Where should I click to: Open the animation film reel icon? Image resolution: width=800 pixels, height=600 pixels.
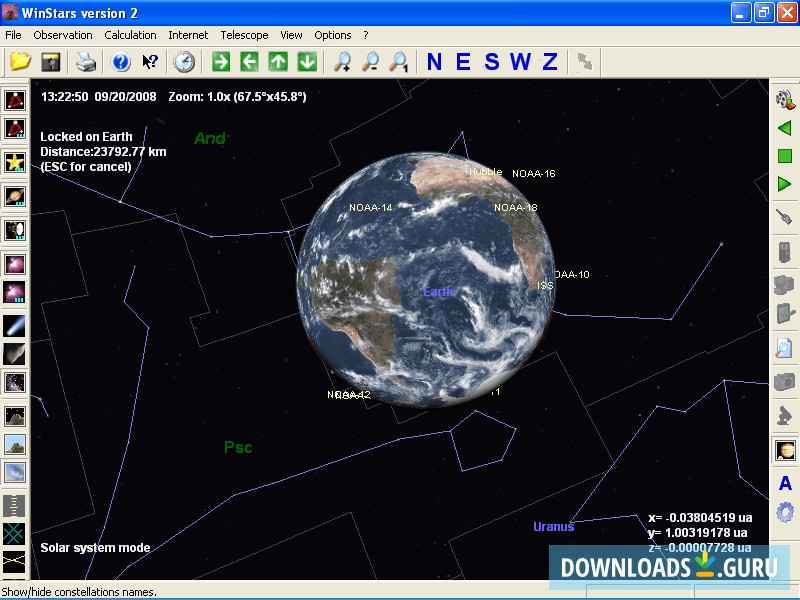785,99
